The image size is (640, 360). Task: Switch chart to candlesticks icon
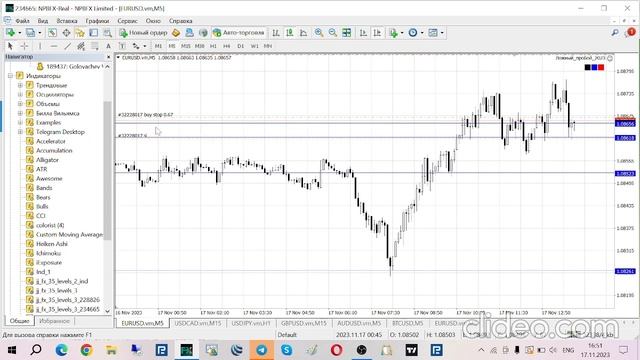290,33
